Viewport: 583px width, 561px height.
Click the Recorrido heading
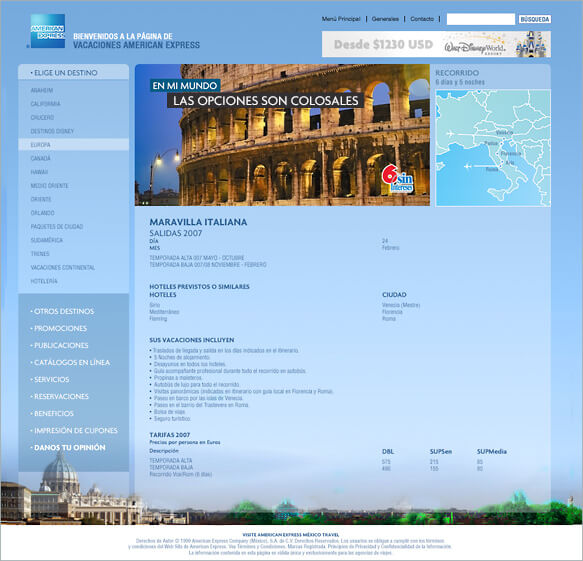coord(457,73)
